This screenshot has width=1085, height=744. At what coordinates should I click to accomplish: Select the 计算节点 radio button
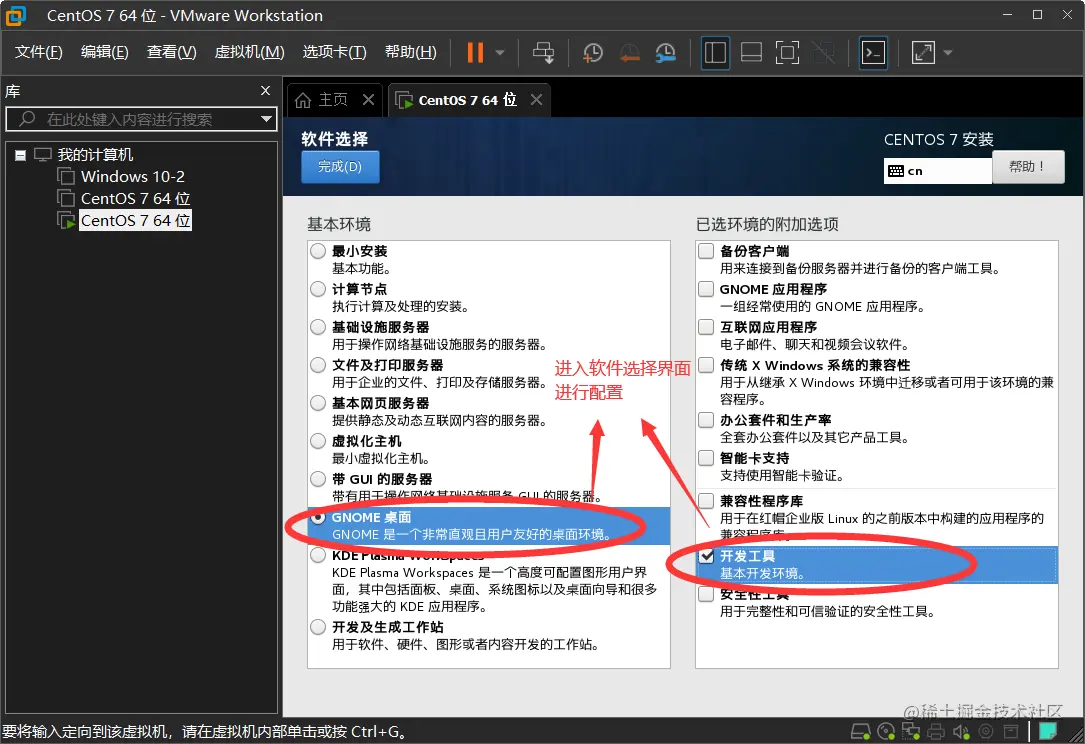pyautogui.click(x=318, y=289)
